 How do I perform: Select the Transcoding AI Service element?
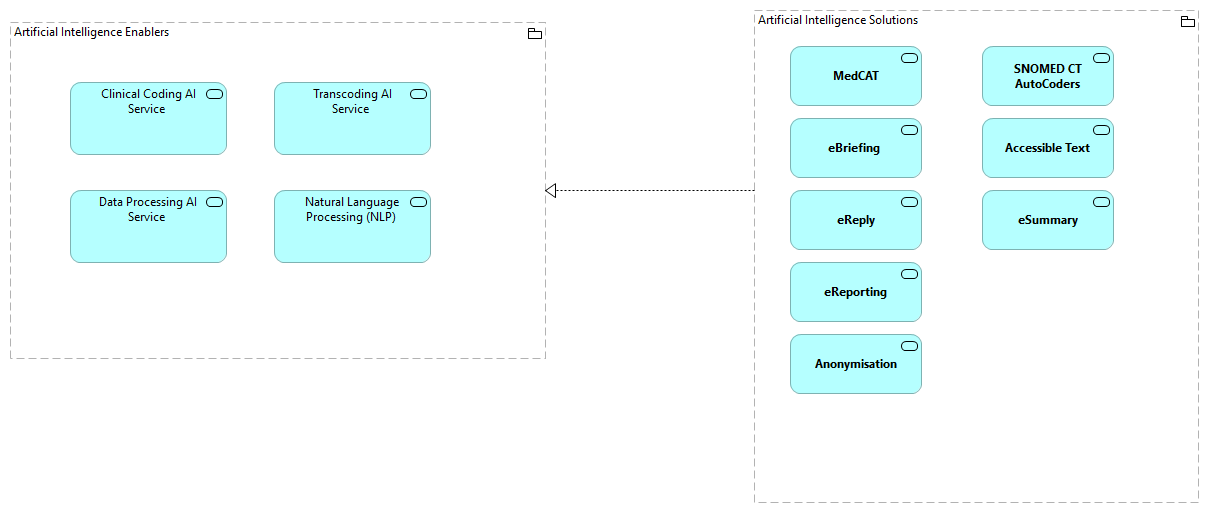click(352, 119)
